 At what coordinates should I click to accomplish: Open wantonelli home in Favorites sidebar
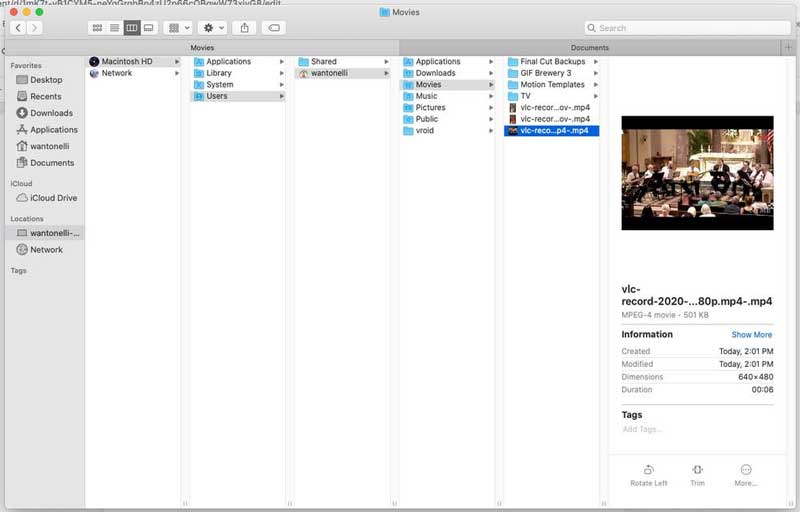43,146
